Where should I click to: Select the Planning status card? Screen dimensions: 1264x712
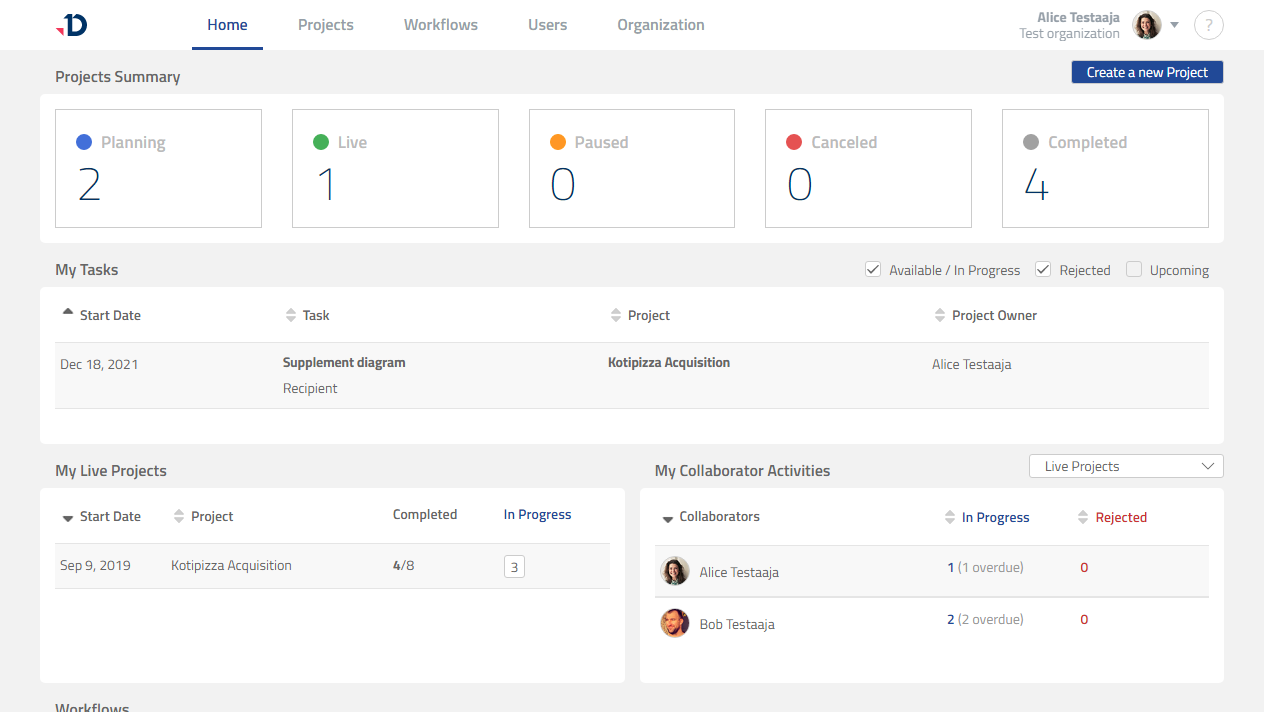point(158,168)
